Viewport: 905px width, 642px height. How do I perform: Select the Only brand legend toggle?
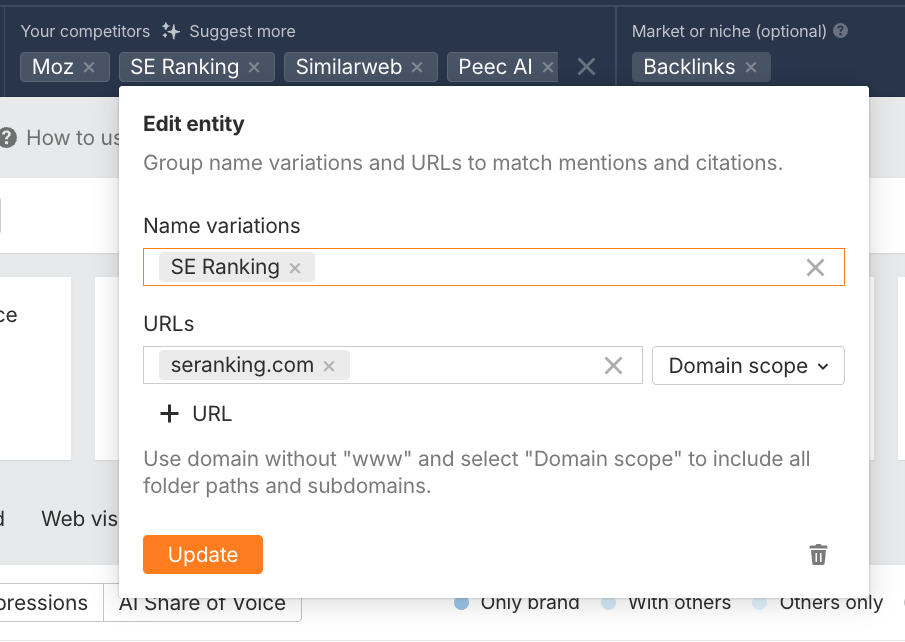click(462, 602)
